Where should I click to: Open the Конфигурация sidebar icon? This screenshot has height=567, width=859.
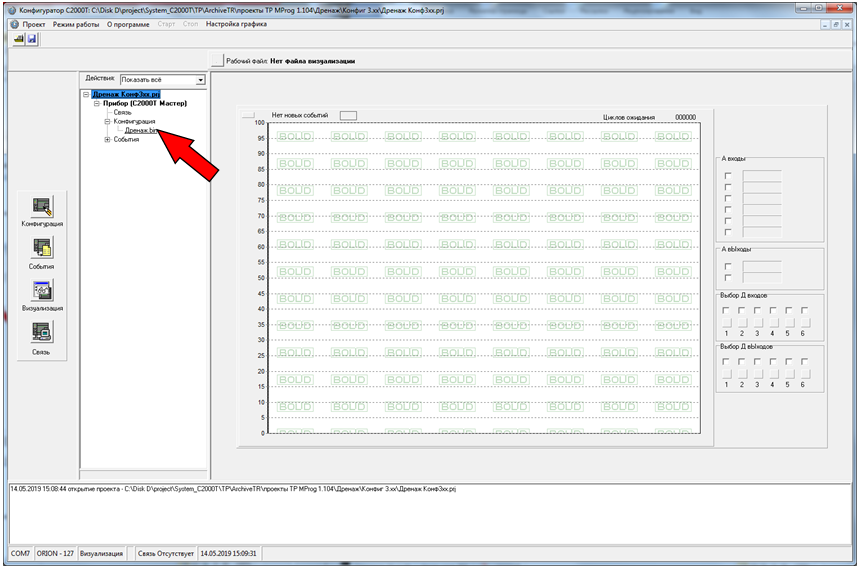click(42, 207)
